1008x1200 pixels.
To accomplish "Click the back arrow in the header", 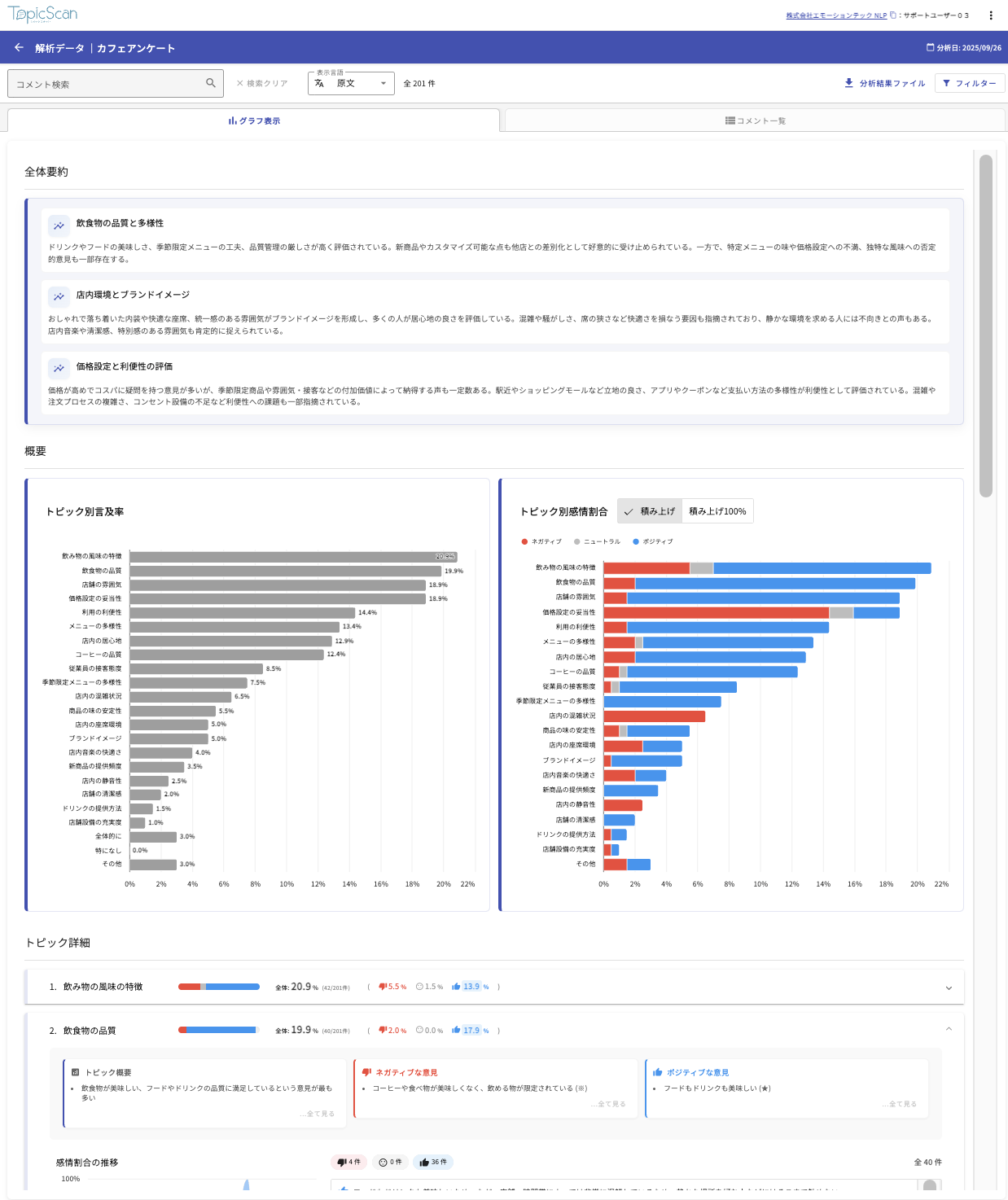I will pyautogui.click(x=19, y=48).
